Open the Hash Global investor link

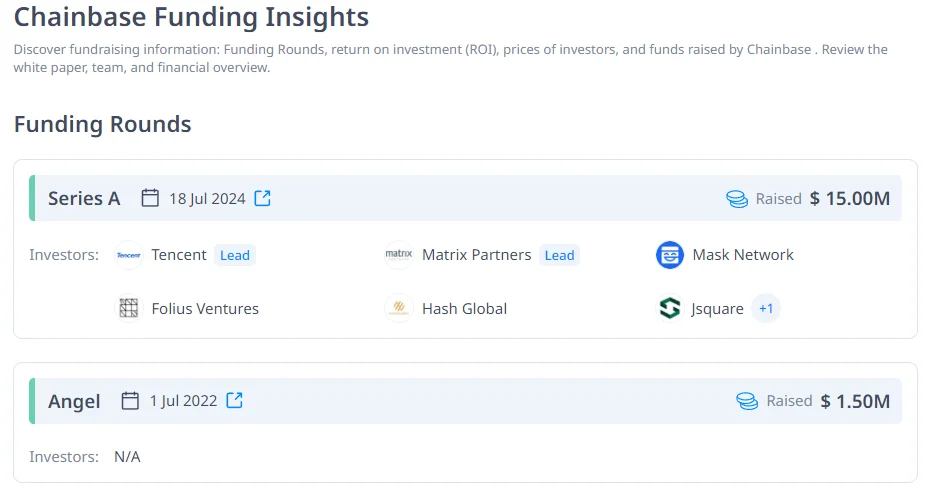[464, 308]
